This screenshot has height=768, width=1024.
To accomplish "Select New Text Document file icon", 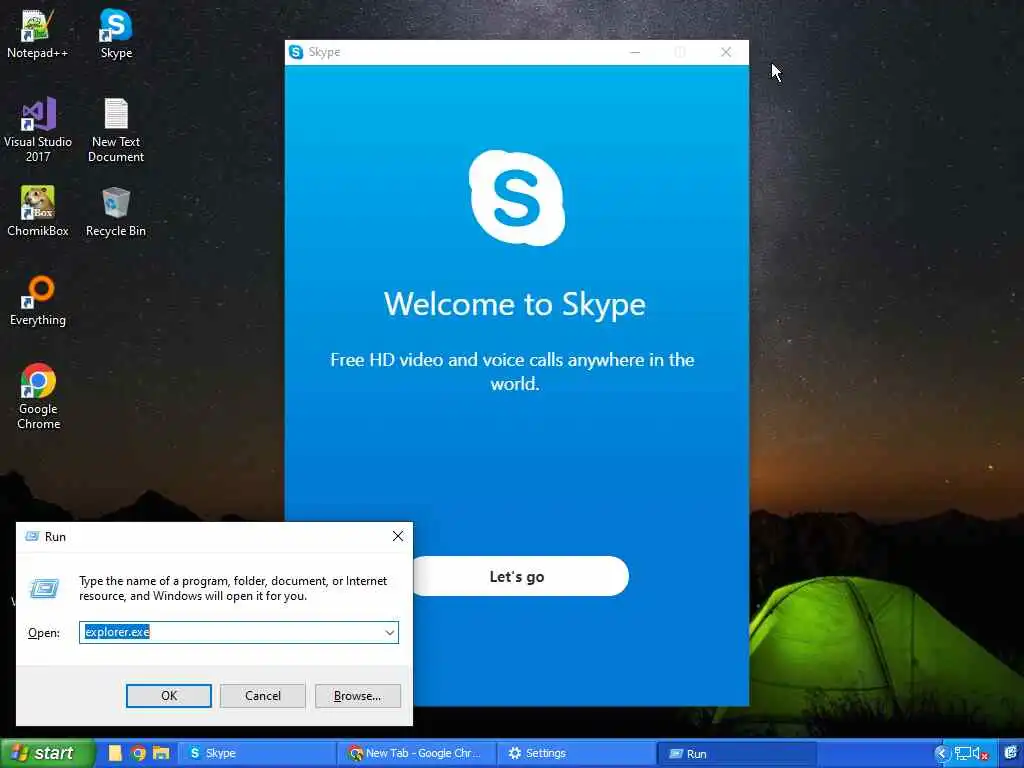I will click(116, 129).
